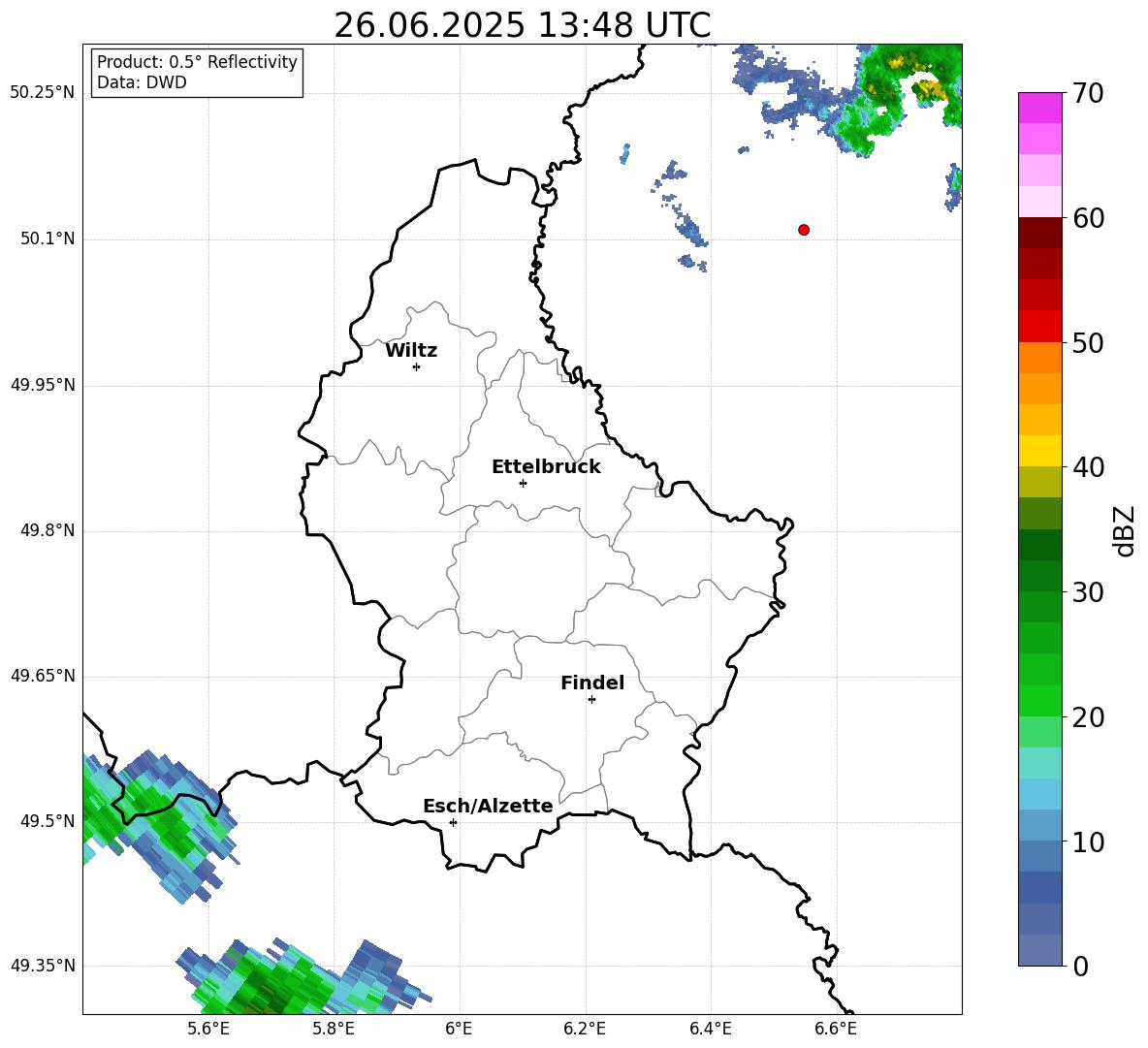Image resolution: width=1148 pixels, height=1048 pixels.
Task: Click the 49.95°N latitude tick label
Action: 43,385
